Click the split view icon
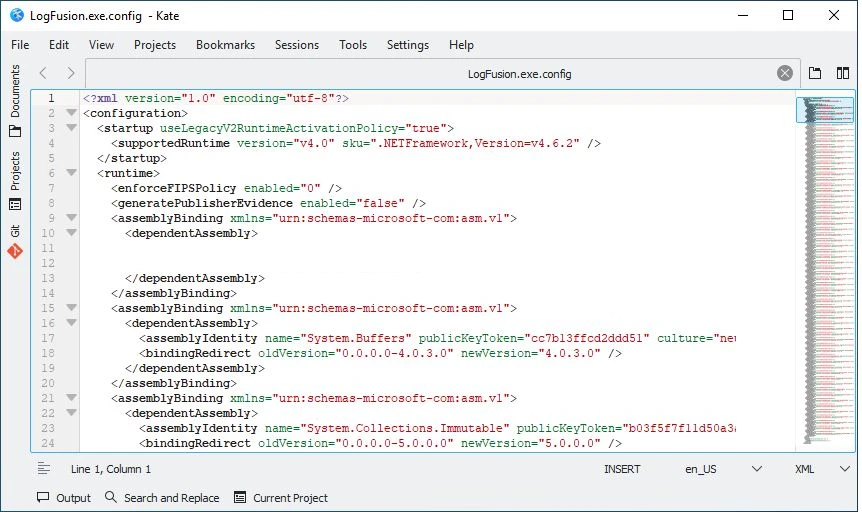Viewport: 862px width, 512px height. (842, 73)
